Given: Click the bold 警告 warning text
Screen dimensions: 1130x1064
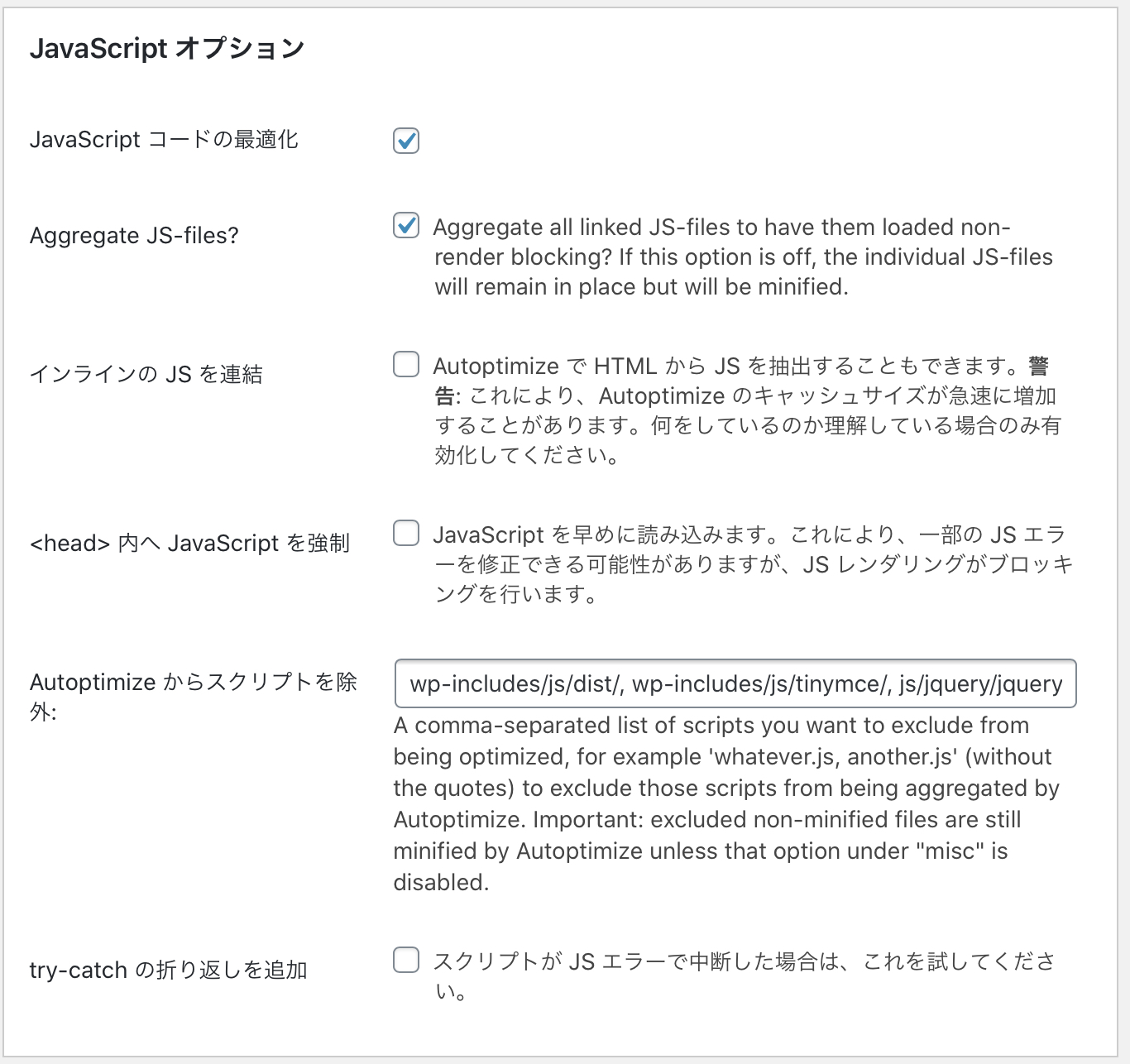Looking at the screenshot, I should point(1038,366).
